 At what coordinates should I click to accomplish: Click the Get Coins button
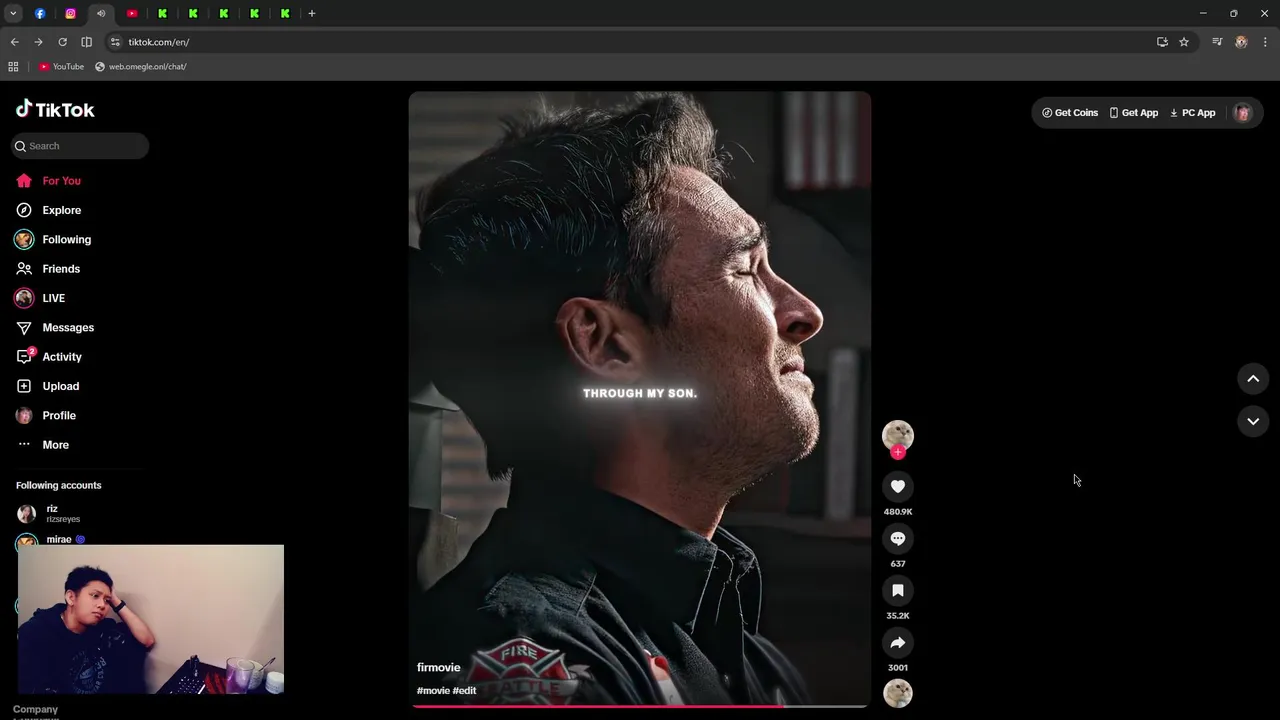1070,113
